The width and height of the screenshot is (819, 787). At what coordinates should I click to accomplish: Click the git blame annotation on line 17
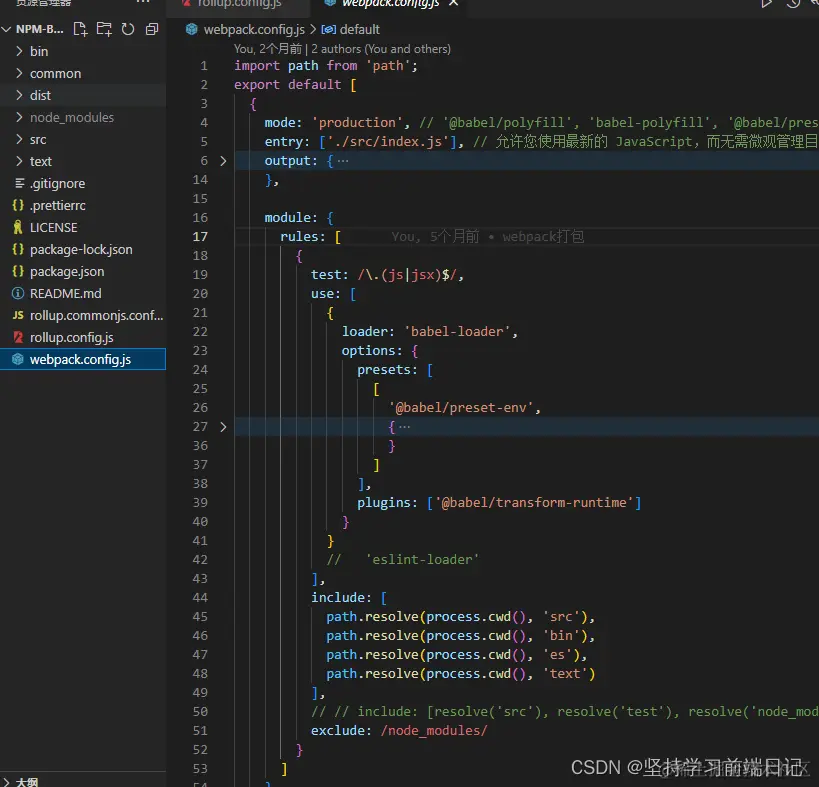pos(487,237)
